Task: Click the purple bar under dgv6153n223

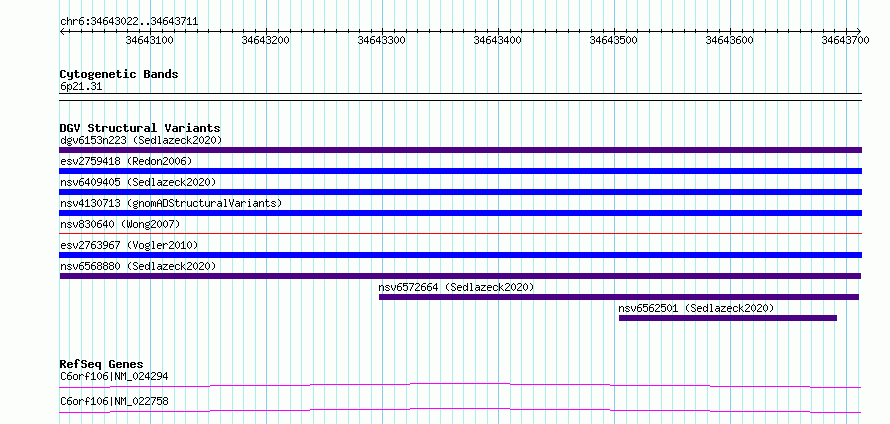Action: tap(460, 150)
